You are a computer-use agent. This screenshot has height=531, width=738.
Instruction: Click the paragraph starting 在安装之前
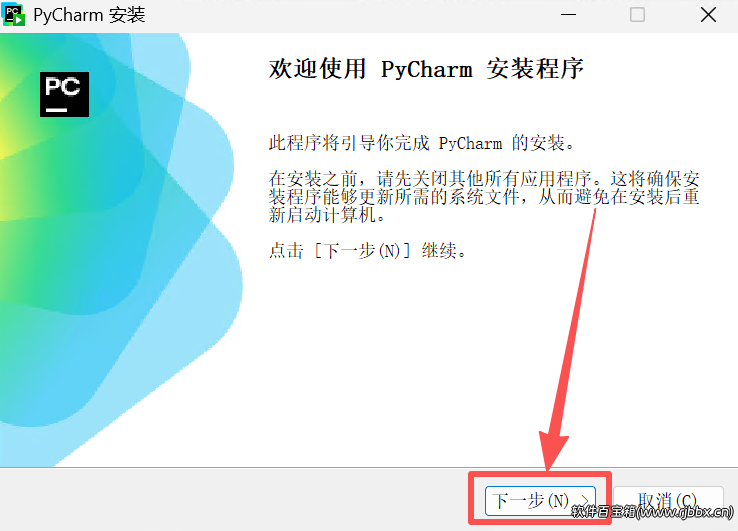[x=484, y=197]
